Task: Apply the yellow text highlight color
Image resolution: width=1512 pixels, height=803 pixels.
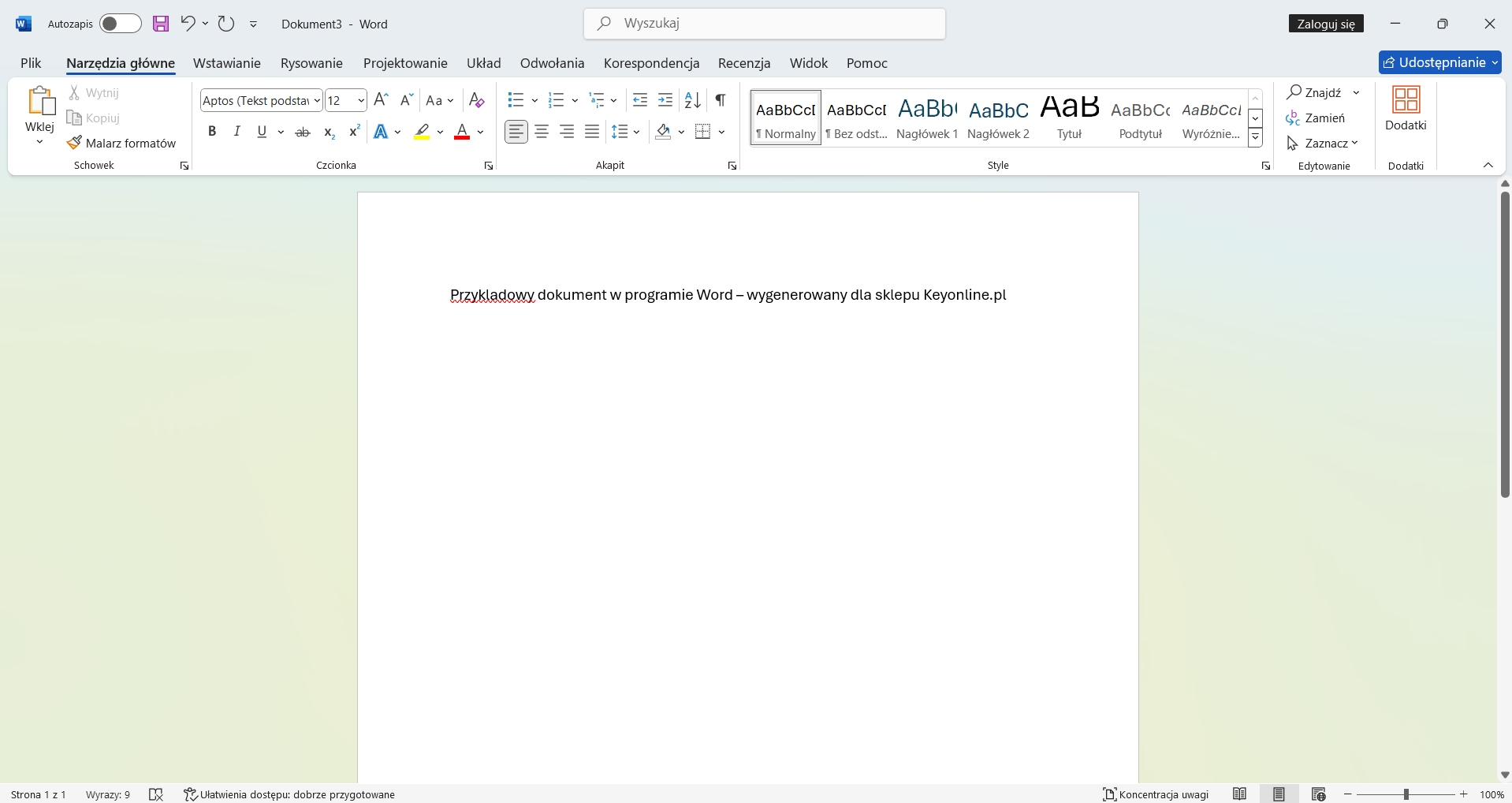Action: [423, 132]
